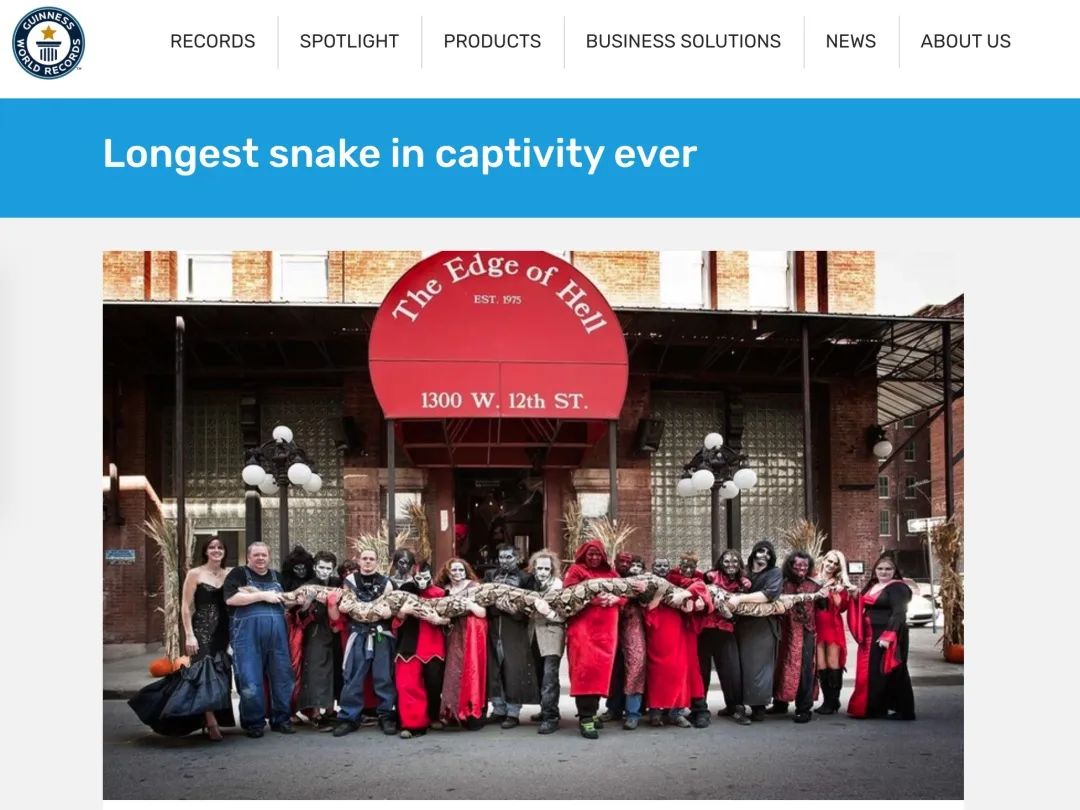Click 'The Edge of Hell' text on the awning
The width and height of the screenshot is (1080, 810).
(499, 289)
